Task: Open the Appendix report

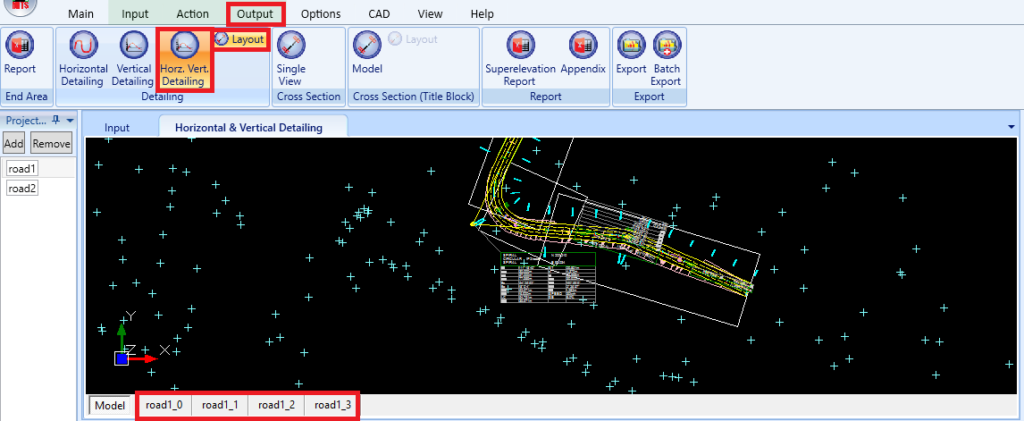Action: 583,55
